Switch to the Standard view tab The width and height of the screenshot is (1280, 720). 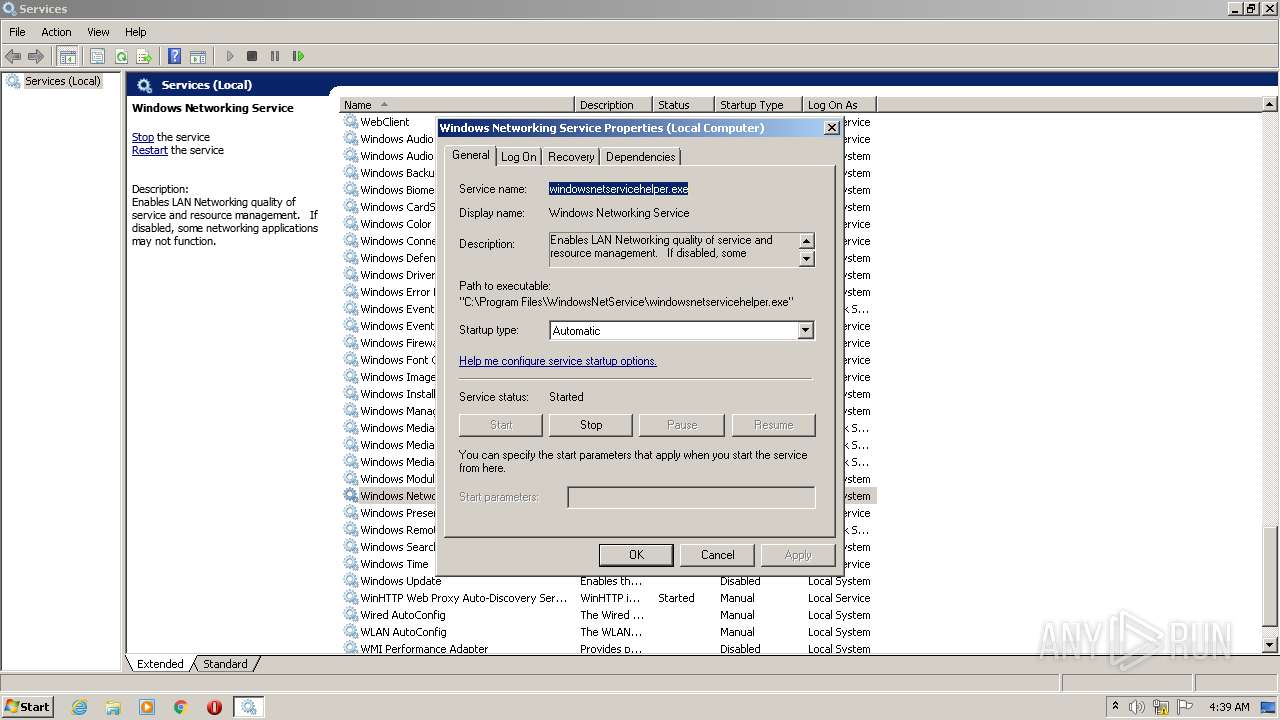[225, 664]
